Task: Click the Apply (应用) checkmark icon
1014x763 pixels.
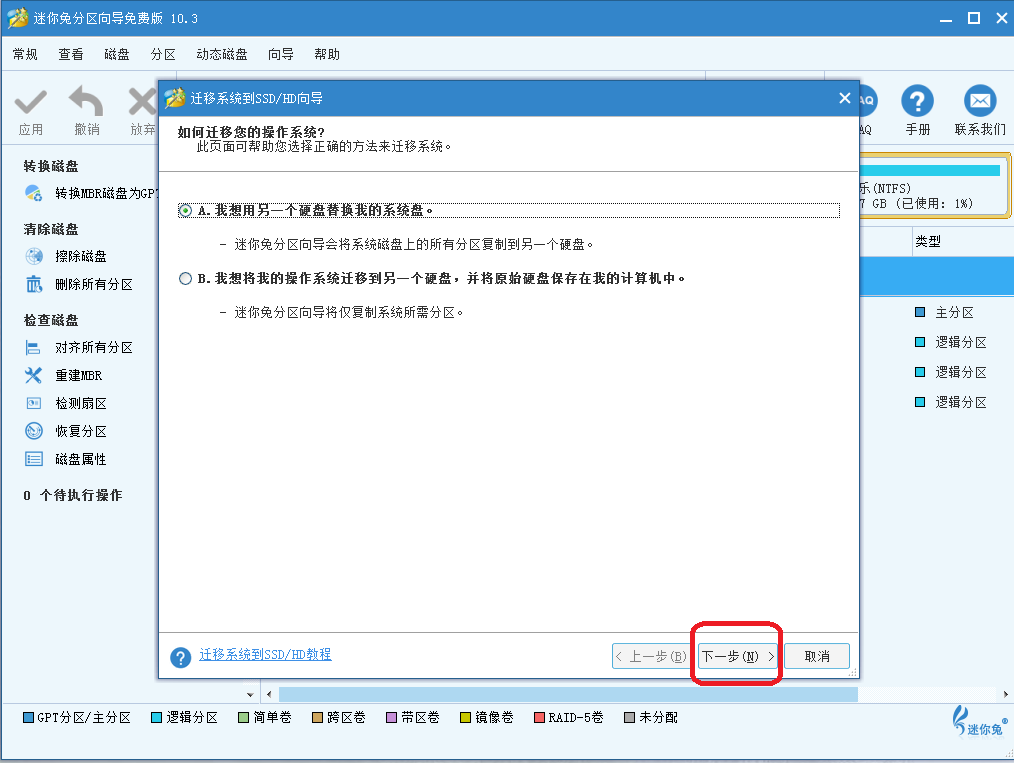Action: [x=30, y=102]
